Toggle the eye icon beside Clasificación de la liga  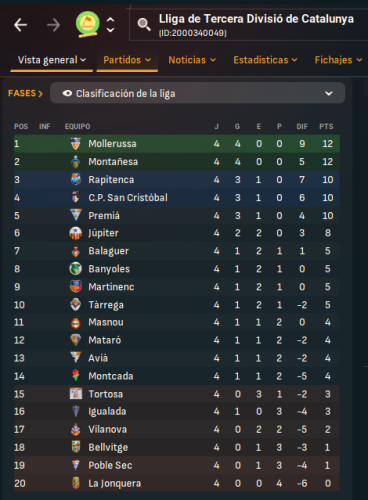[x=67, y=93]
